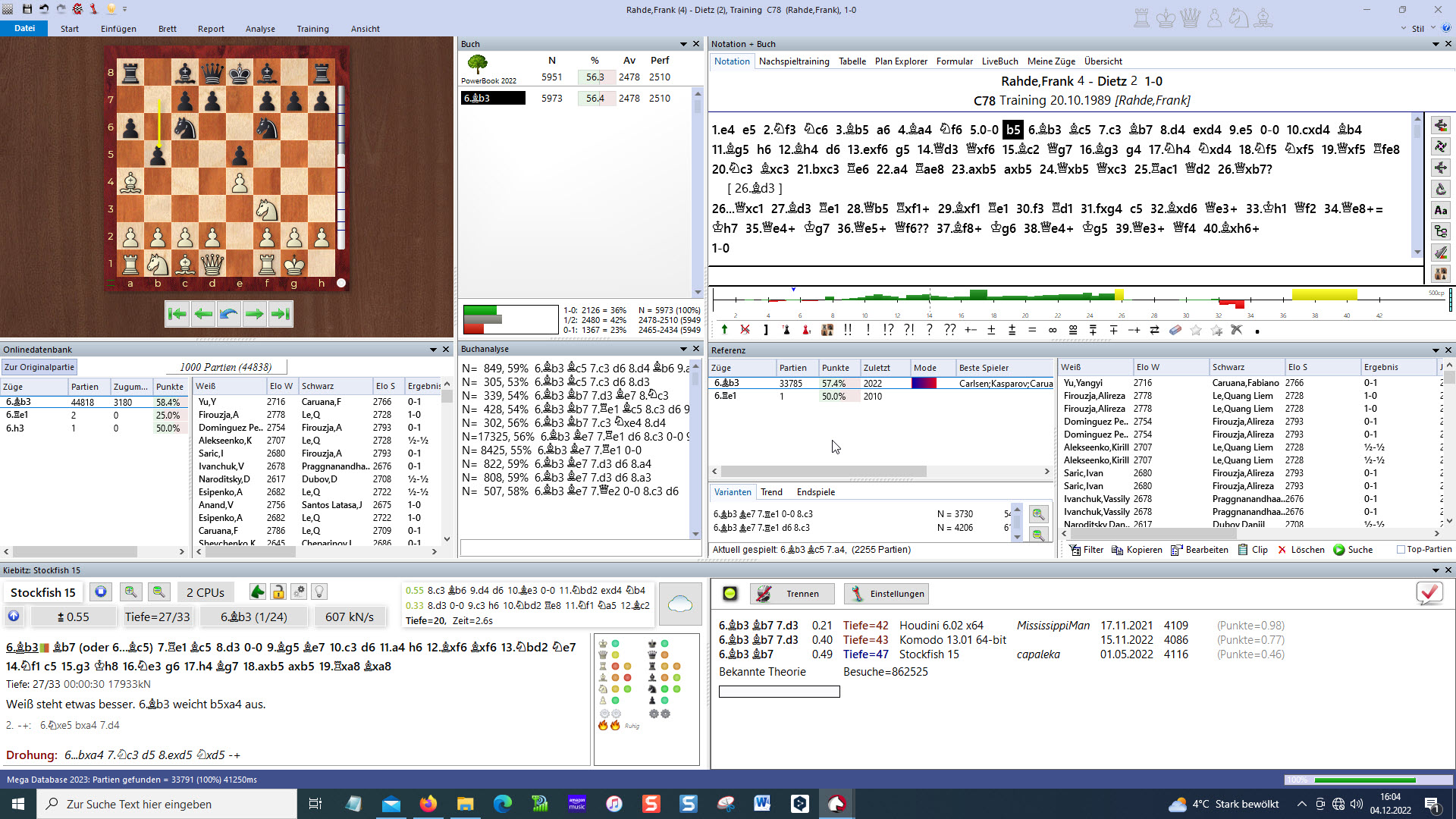Screen dimensions: 1456x819
Task: Expand Referenz panel dropdown arrow
Action: [x=1436, y=350]
